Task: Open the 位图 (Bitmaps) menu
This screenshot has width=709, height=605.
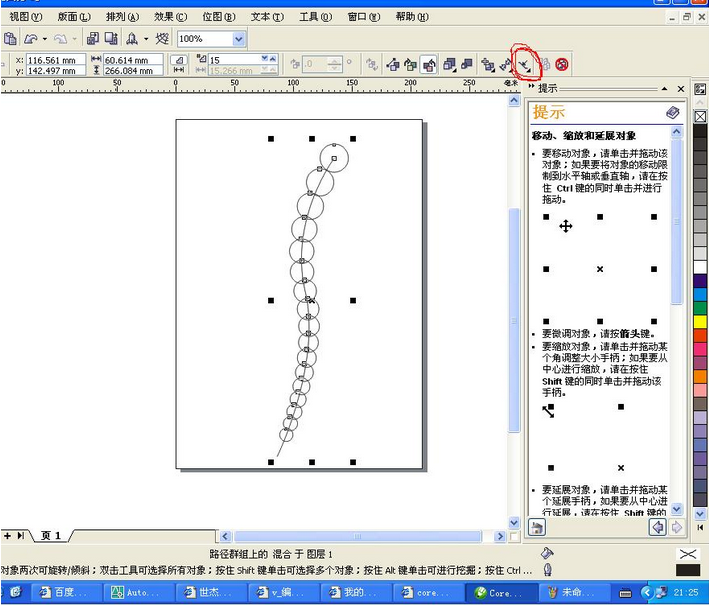Action: [x=218, y=17]
